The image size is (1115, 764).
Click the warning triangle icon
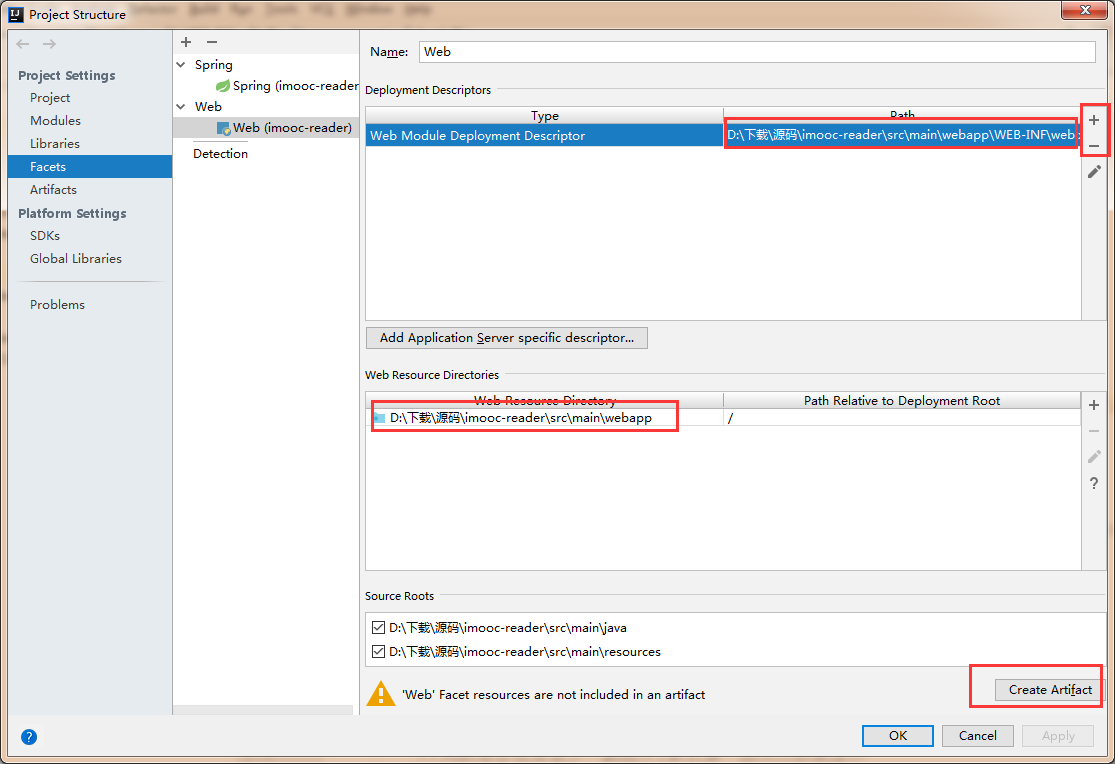click(x=380, y=694)
